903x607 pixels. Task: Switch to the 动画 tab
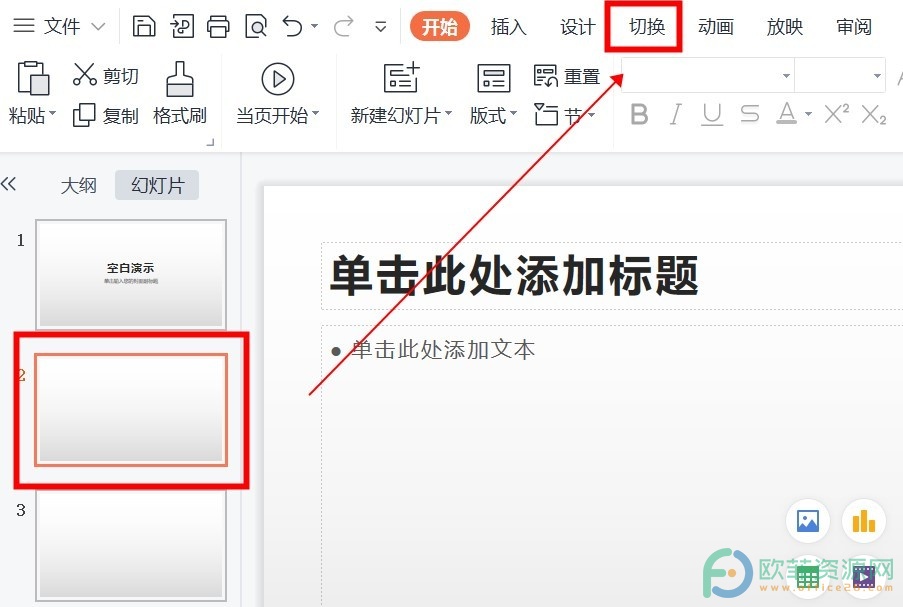tap(716, 26)
